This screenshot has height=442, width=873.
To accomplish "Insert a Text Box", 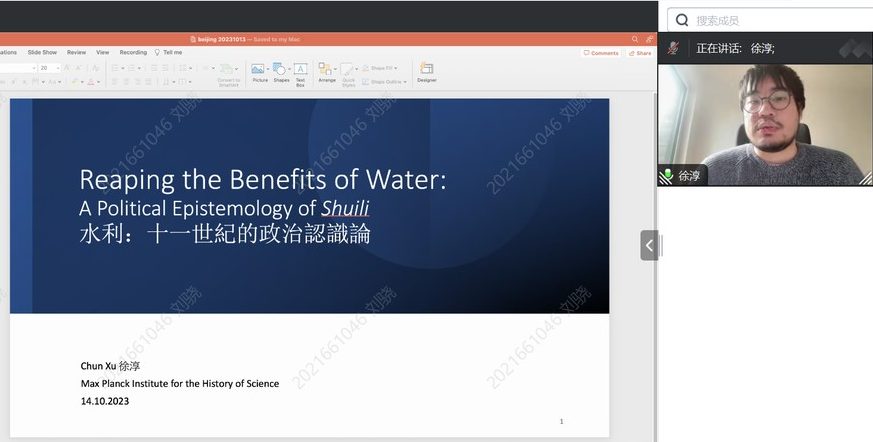I will (x=300, y=69).
